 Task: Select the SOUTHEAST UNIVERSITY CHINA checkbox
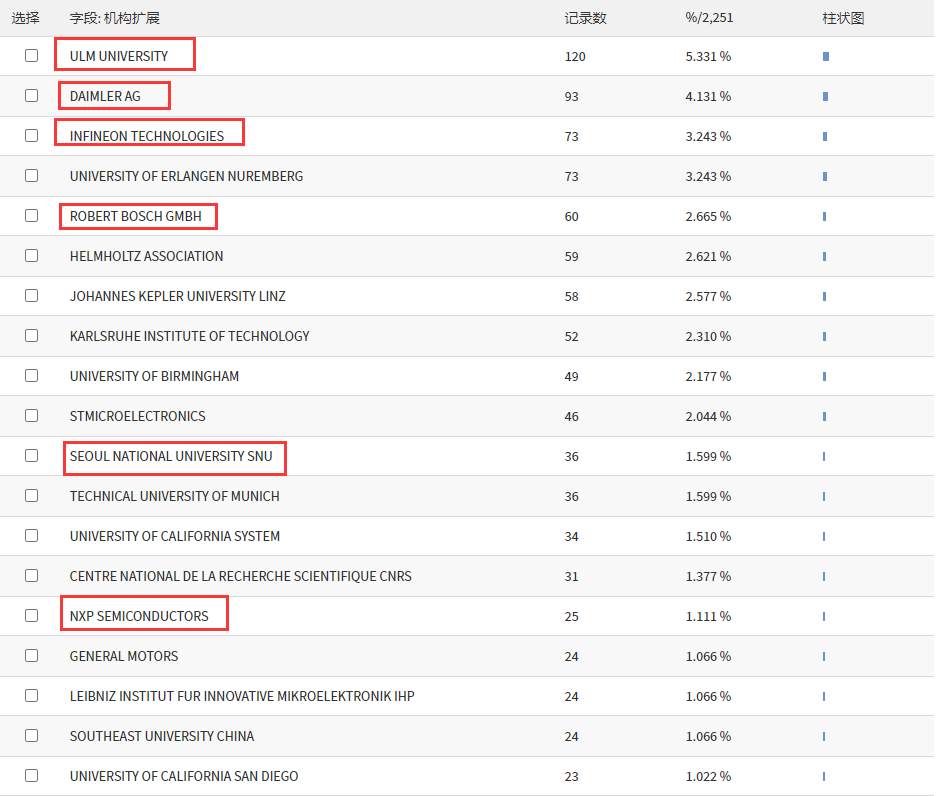(31, 736)
